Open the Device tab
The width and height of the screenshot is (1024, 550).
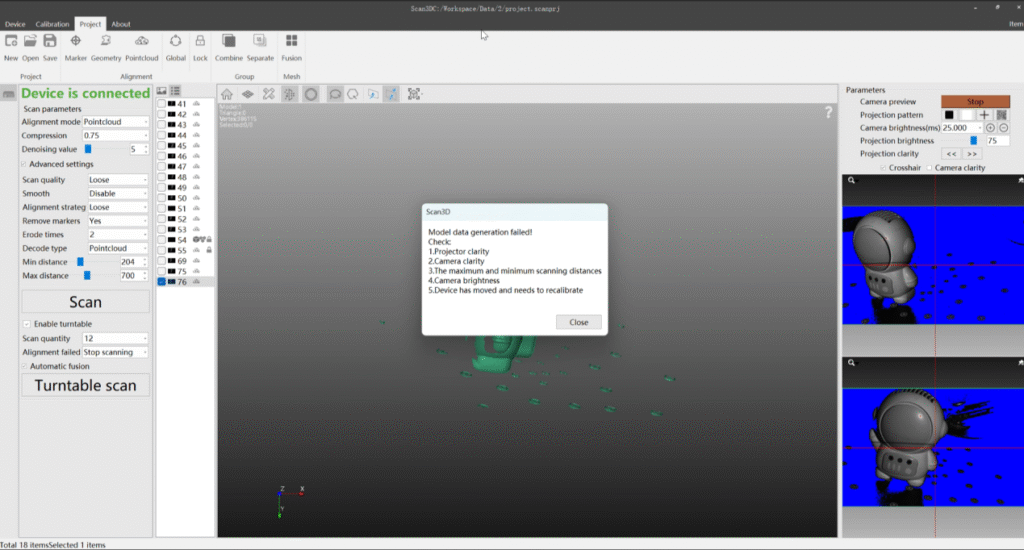pyautogui.click(x=15, y=24)
